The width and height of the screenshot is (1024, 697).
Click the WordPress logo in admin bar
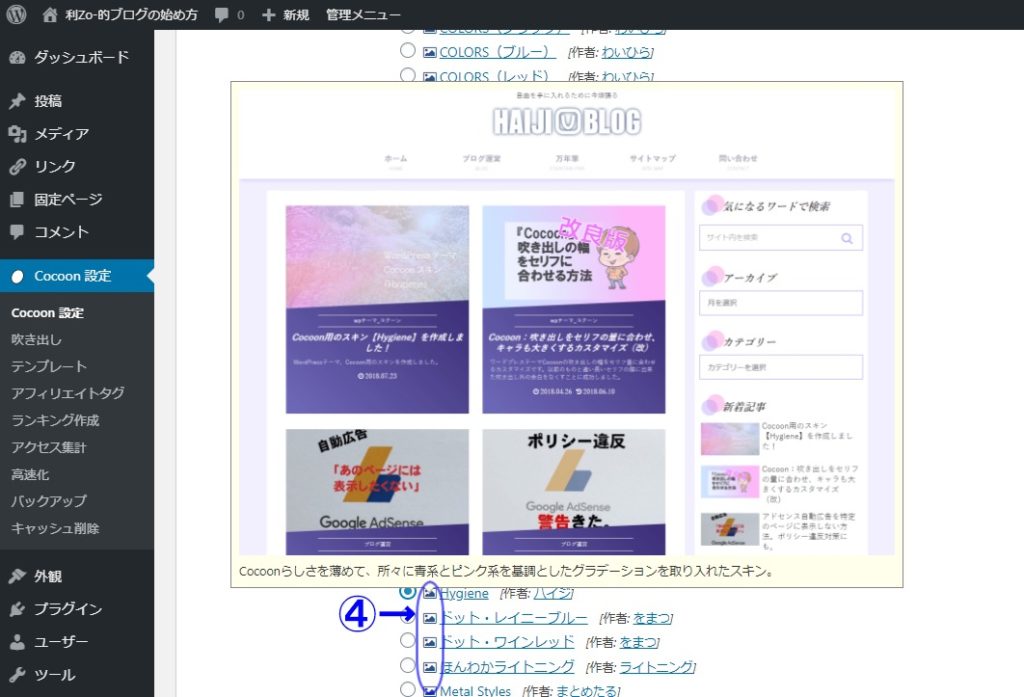pyautogui.click(x=16, y=15)
